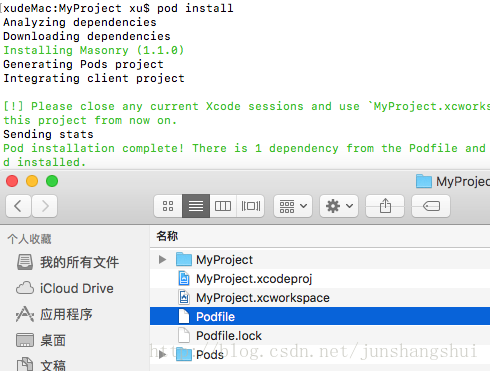Click the Finder title bar folder icon

point(424,181)
